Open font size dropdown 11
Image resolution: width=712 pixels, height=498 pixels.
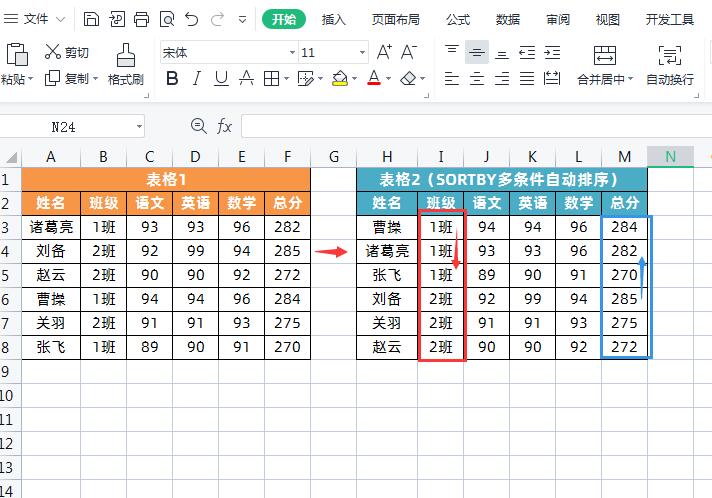(362, 53)
